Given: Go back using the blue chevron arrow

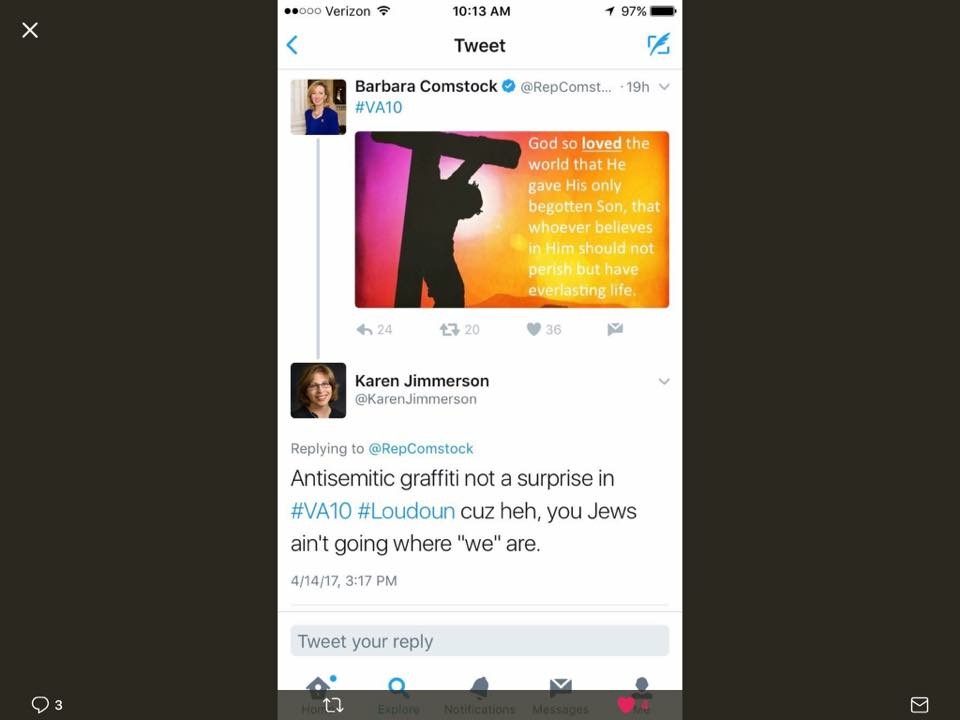Looking at the screenshot, I should (292, 45).
